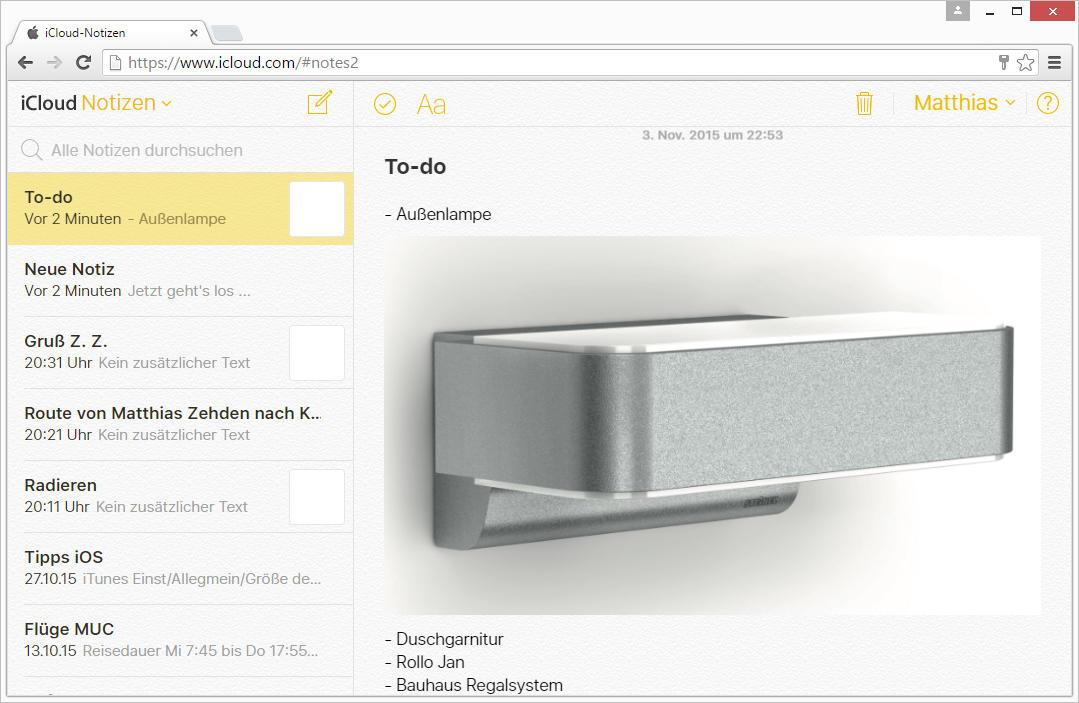Viewport: 1079px width, 703px height.
Task: Reload the iCloud page
Action: 83,63
